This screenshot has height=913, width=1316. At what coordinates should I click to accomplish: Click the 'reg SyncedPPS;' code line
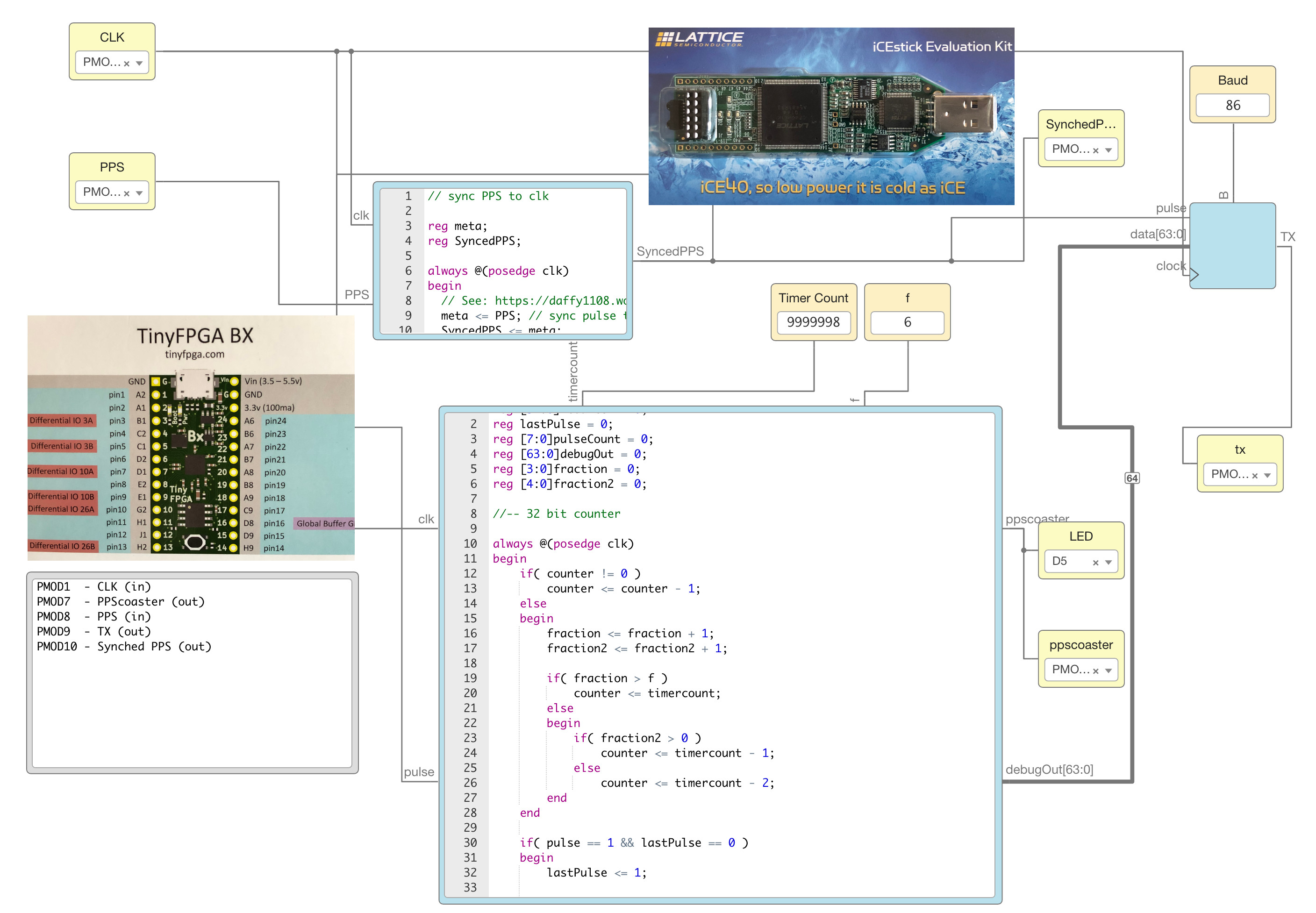point(474,241)
